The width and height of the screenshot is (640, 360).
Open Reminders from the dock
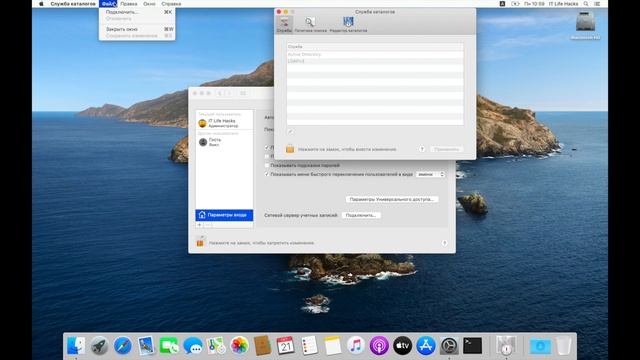pos(309,346)
